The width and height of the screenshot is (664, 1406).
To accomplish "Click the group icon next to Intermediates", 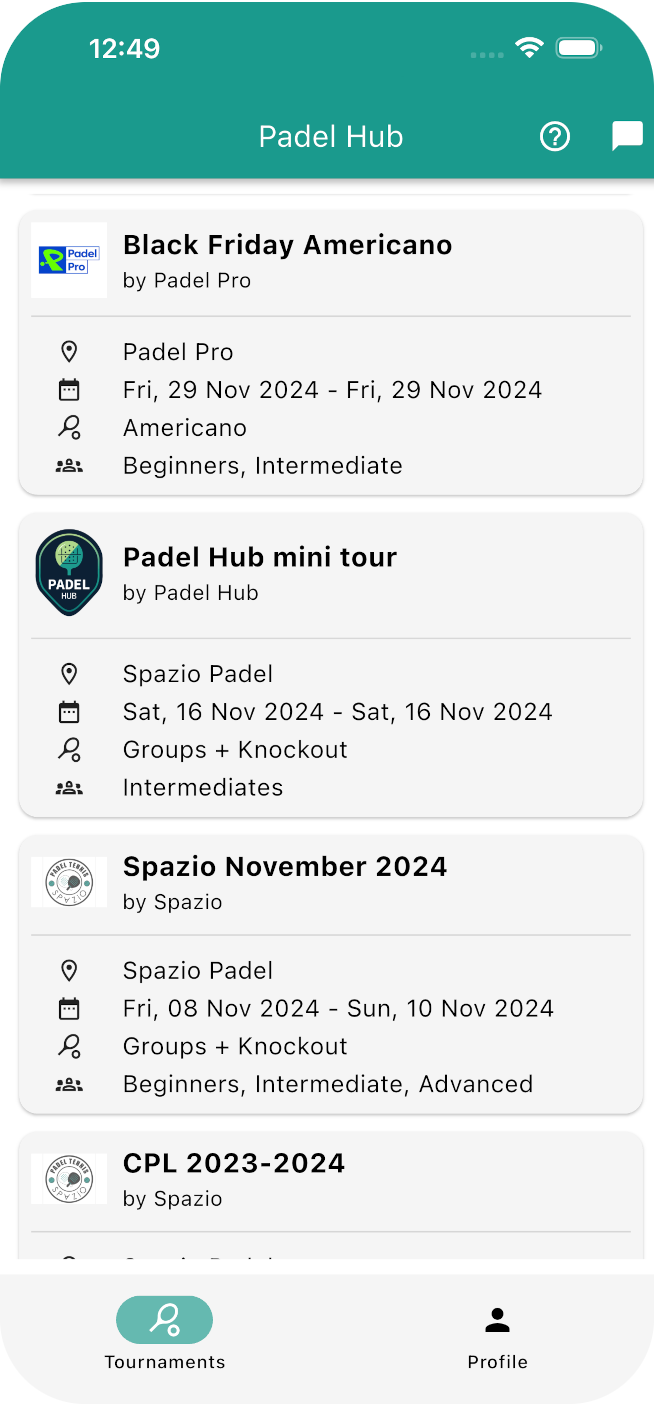I will click(69, 788).
